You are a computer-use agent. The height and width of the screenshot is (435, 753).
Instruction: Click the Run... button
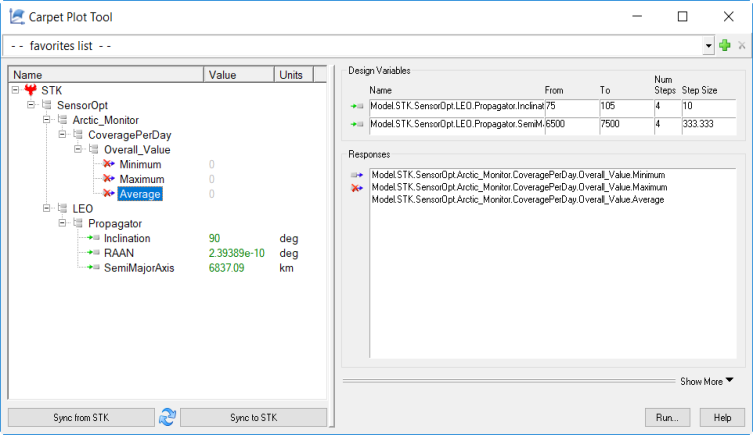667,417
